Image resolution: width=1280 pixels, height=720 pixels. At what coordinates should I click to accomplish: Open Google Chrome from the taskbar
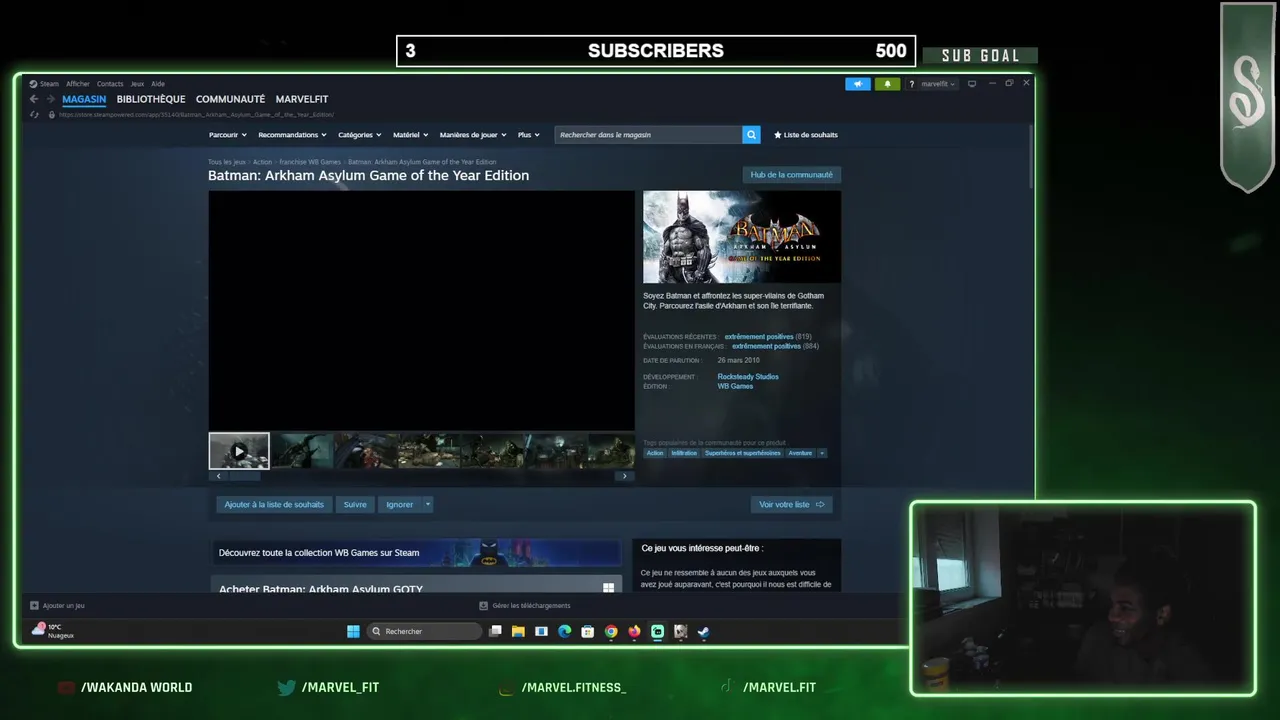coord(611,631)
